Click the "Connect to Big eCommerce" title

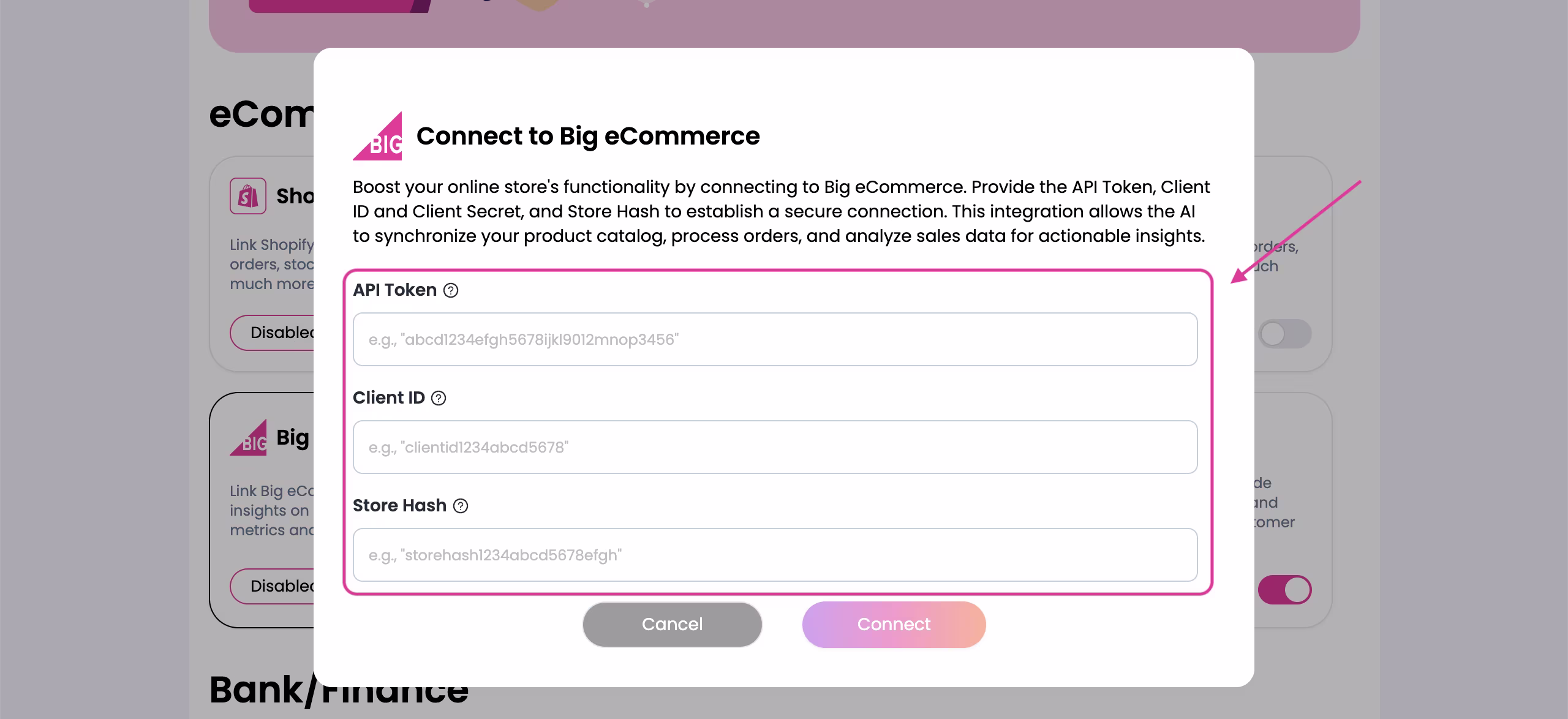[x=588, y=136]
